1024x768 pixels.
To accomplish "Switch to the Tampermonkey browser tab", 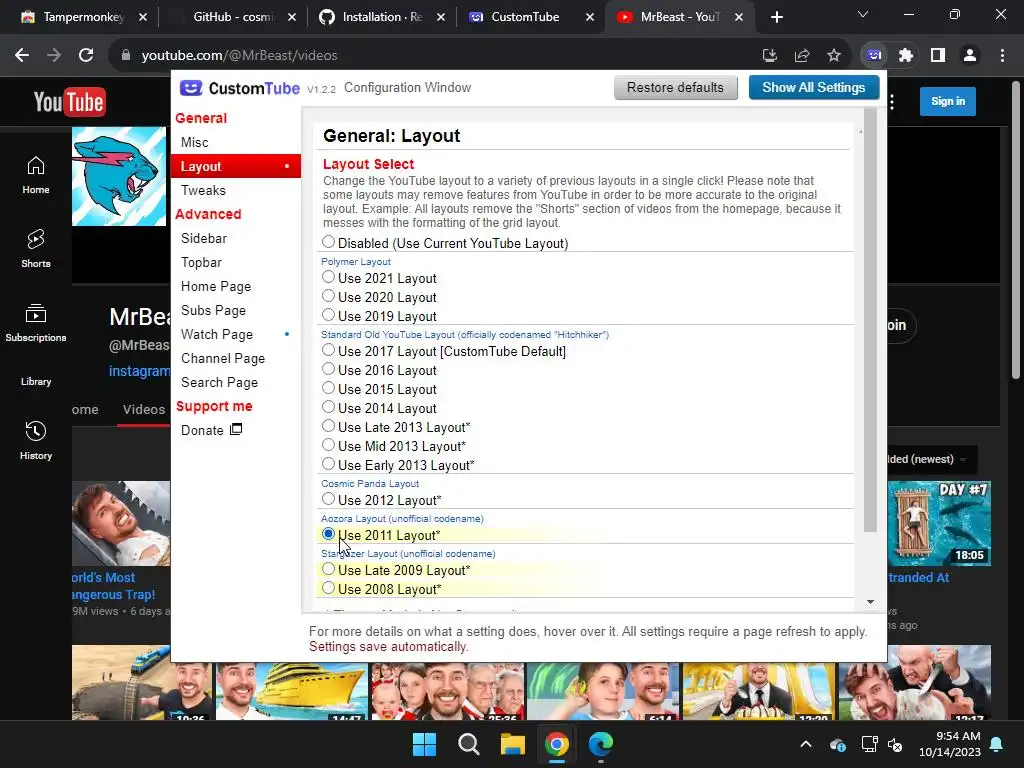I will click(x=83, y=17).
